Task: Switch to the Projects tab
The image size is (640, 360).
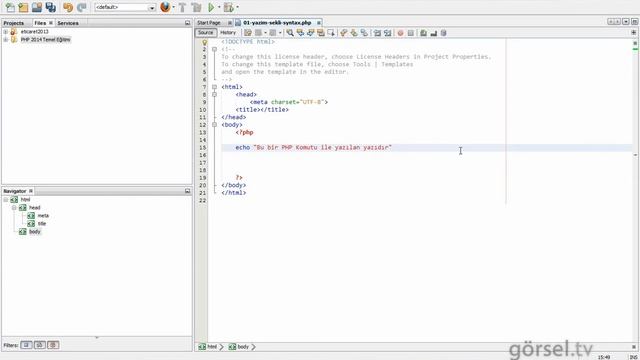Action: click(x=14, y=23)
